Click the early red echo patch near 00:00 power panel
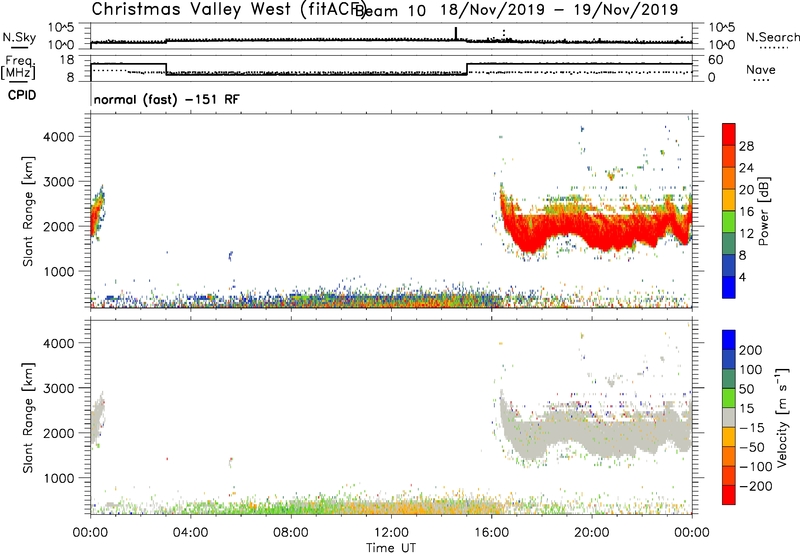 click(x=97, y=213)
